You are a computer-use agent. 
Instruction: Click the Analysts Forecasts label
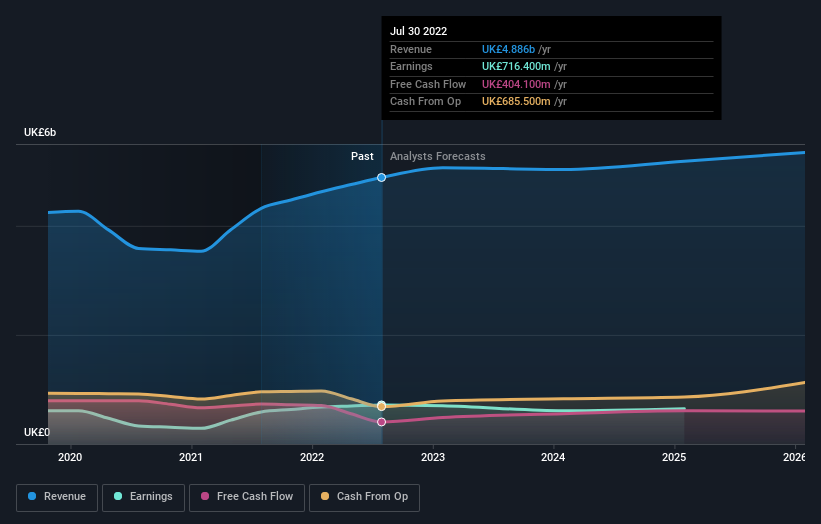(438, 156)
